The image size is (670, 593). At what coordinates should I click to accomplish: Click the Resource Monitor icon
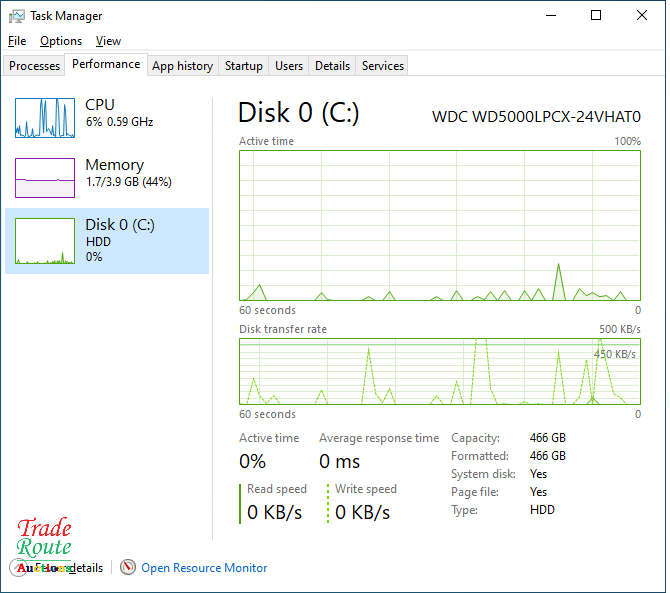pos(128,568)
